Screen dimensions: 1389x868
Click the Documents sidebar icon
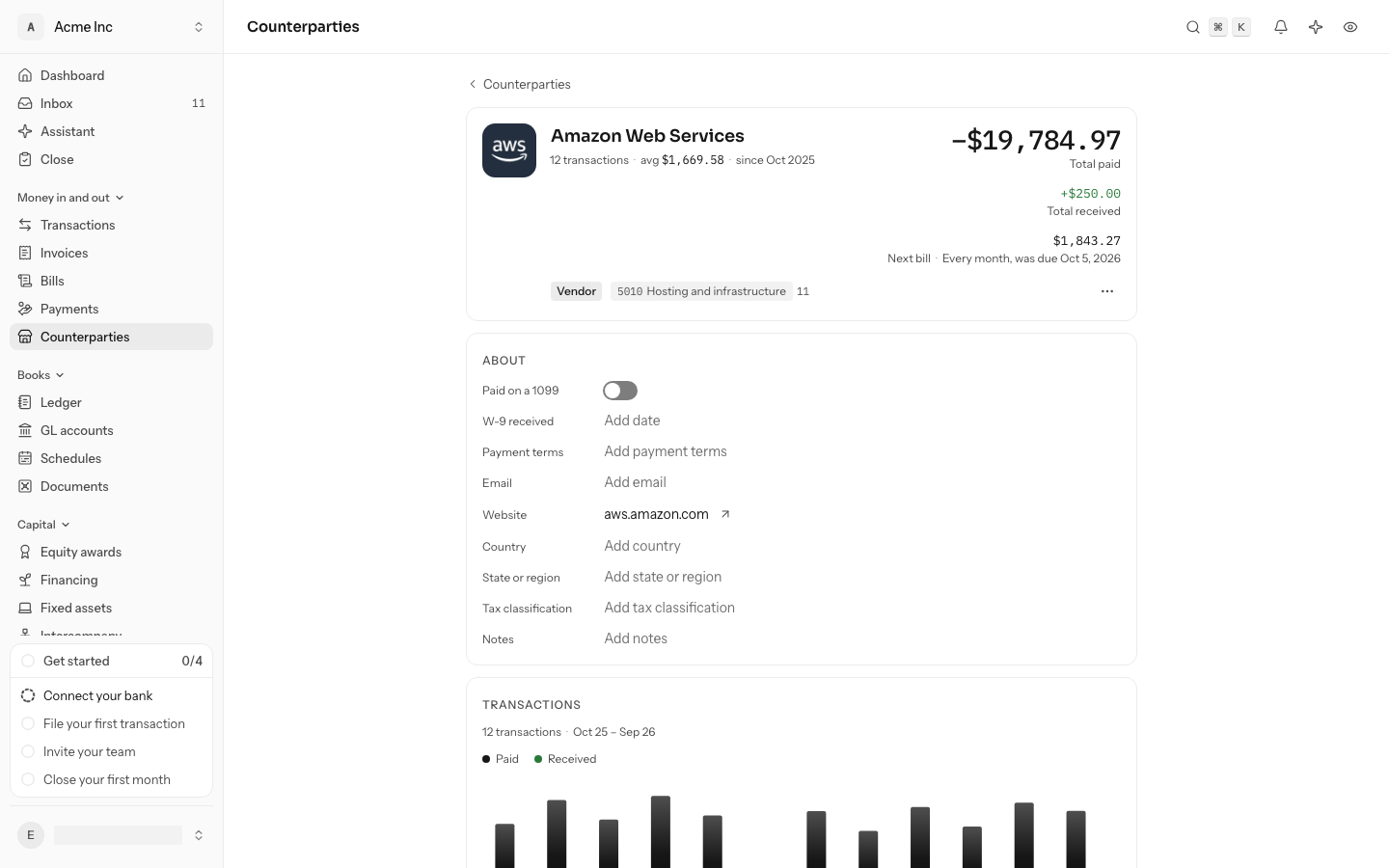point(25,486)
